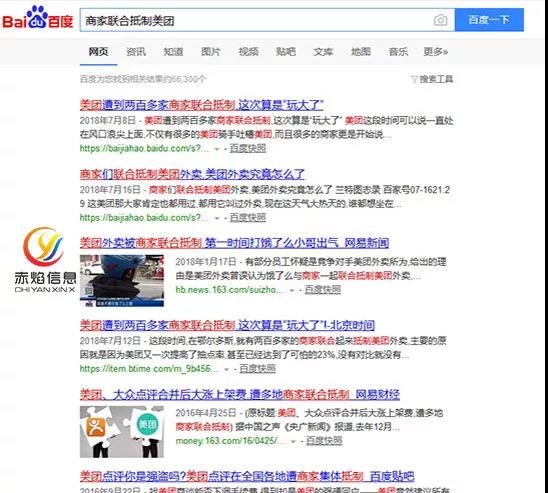The width and height of the screenshot is (548, 493).
Task: Open the 贴吧 tab
Action: [x=286, y=52]
